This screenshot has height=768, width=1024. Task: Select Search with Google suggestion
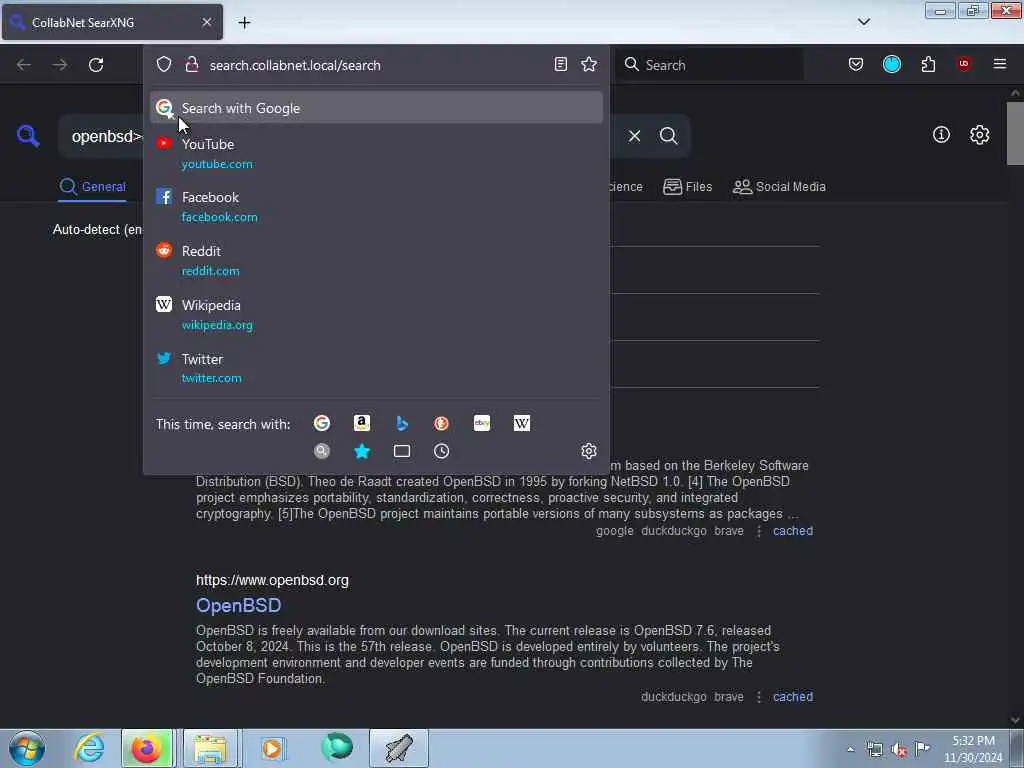[x=376, y=108]
